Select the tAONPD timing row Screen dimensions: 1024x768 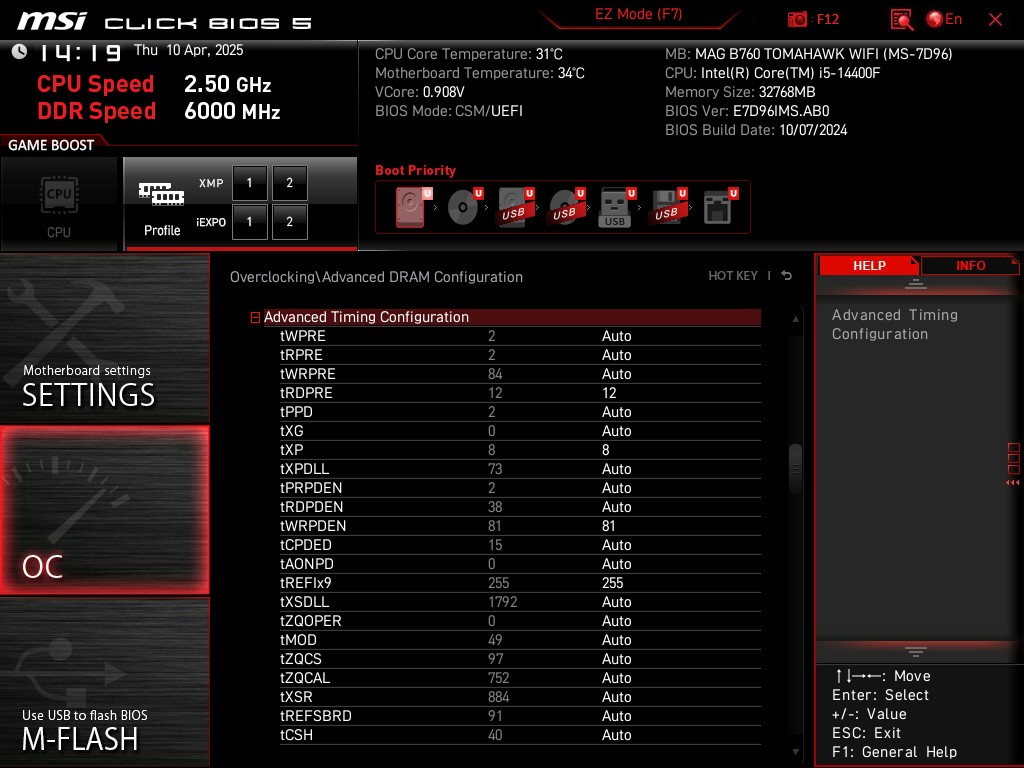520,564
